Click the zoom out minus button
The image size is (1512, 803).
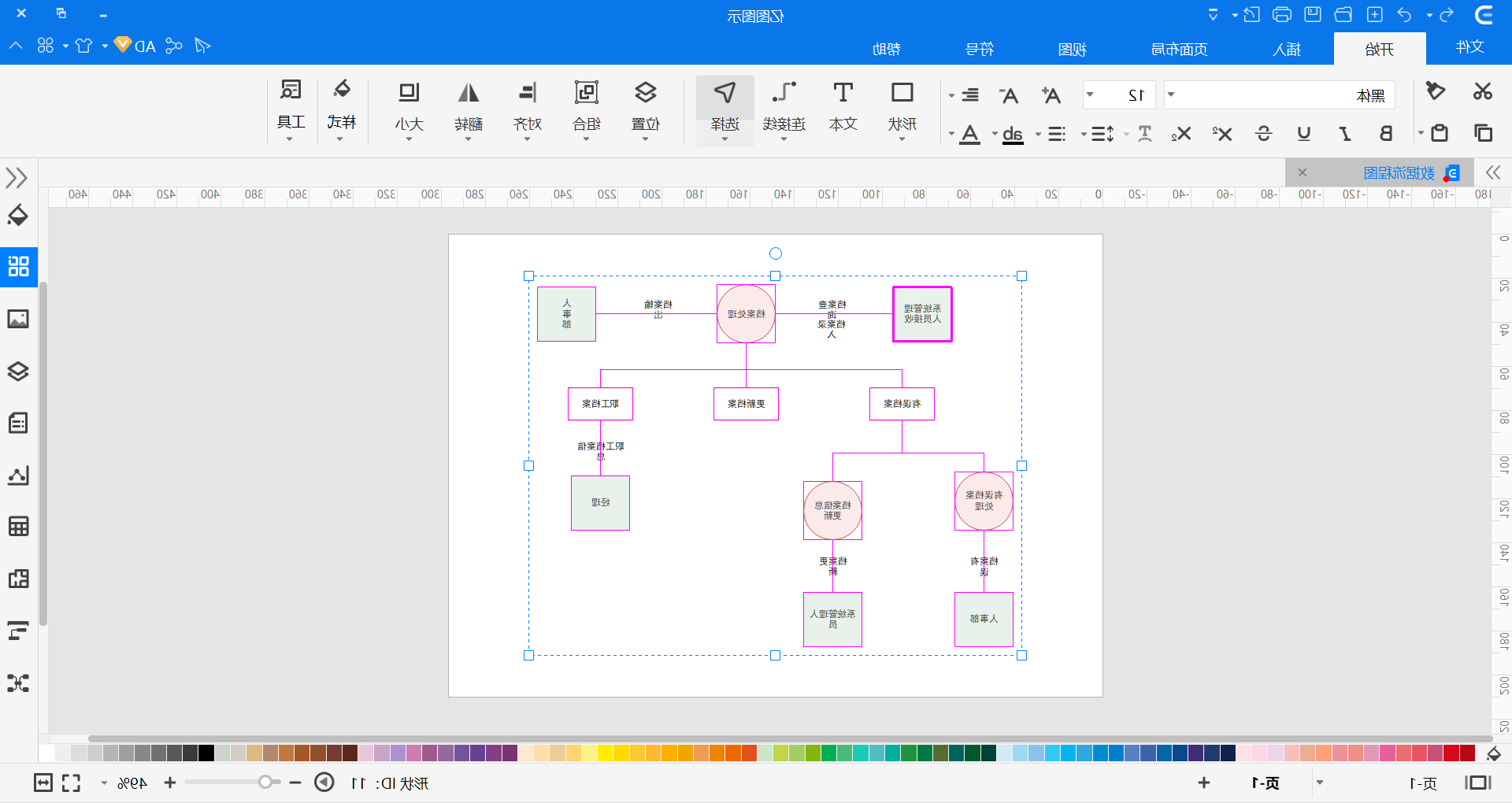coord(295,783)
